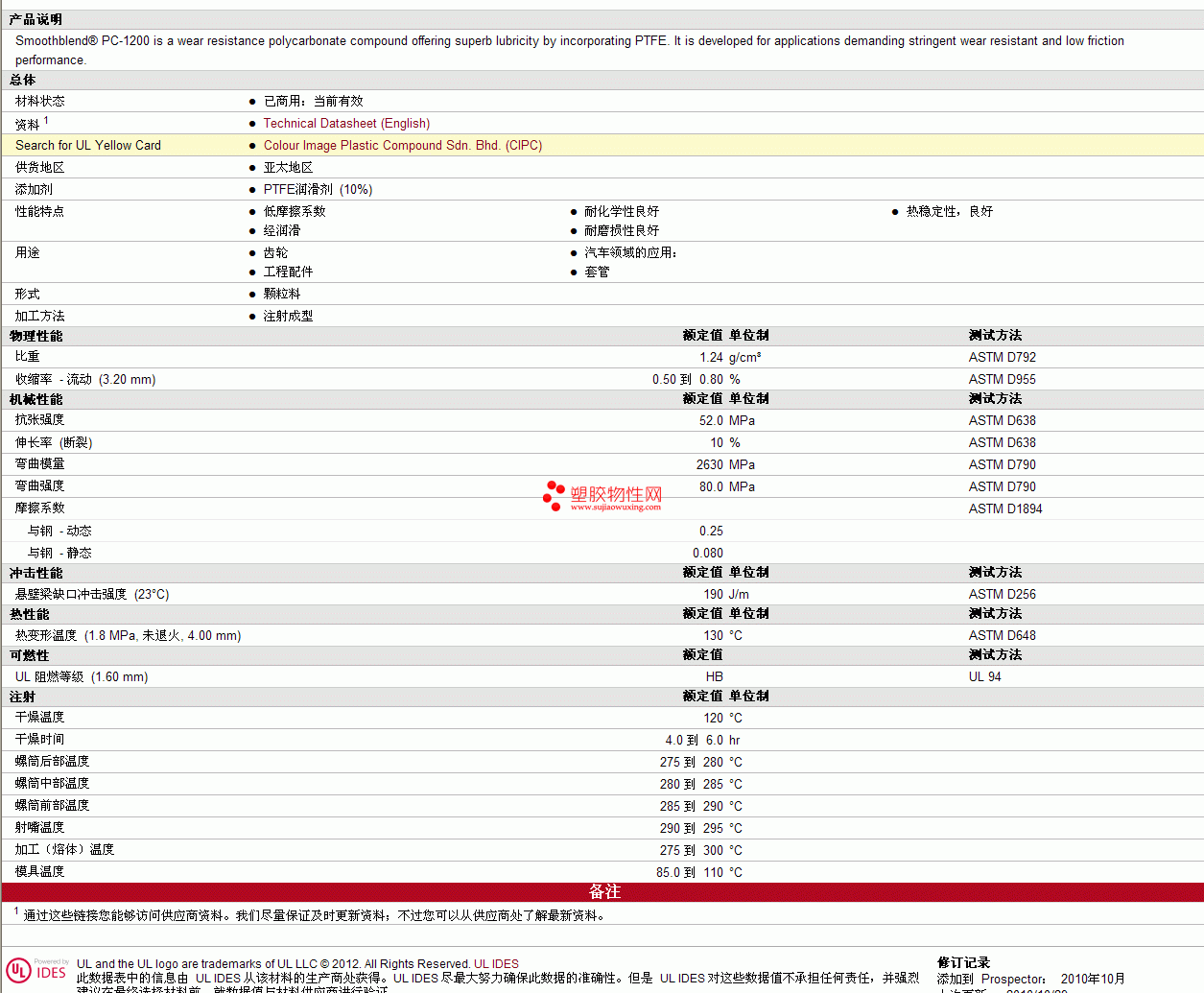Click the ASTM D955 test method
Screen dimensions: 1204x993
(x=1003, y=379)
